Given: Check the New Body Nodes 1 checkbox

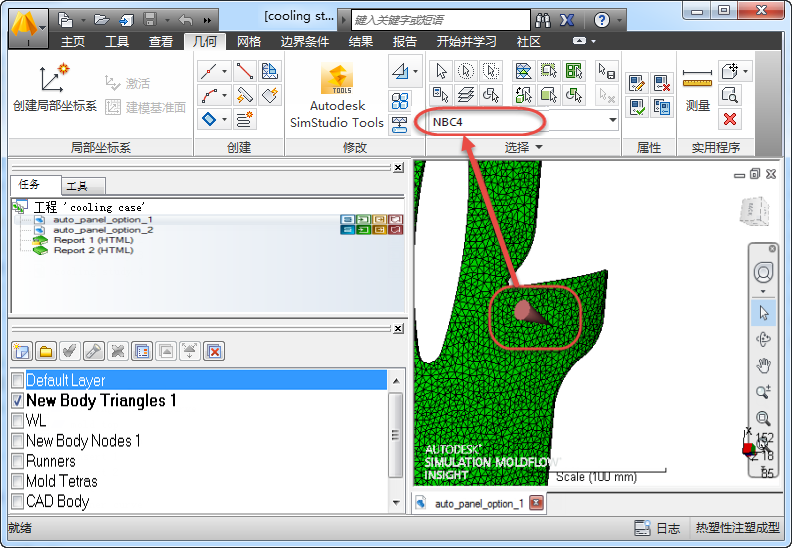Looking at the screenshot, I should (x=18, y=440).
